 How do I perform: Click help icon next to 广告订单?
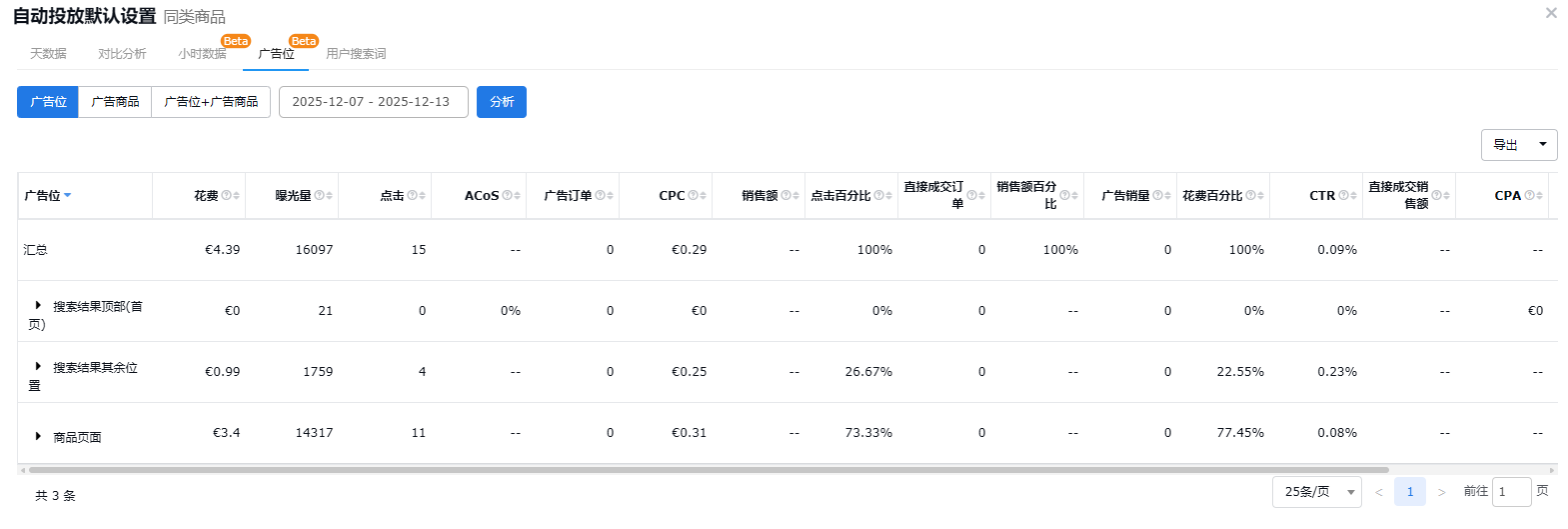click(x=600, y=196)
